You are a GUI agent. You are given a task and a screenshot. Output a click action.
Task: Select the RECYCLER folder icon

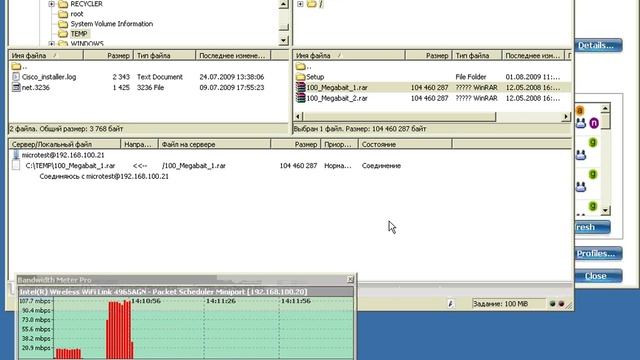coord(63,4)
